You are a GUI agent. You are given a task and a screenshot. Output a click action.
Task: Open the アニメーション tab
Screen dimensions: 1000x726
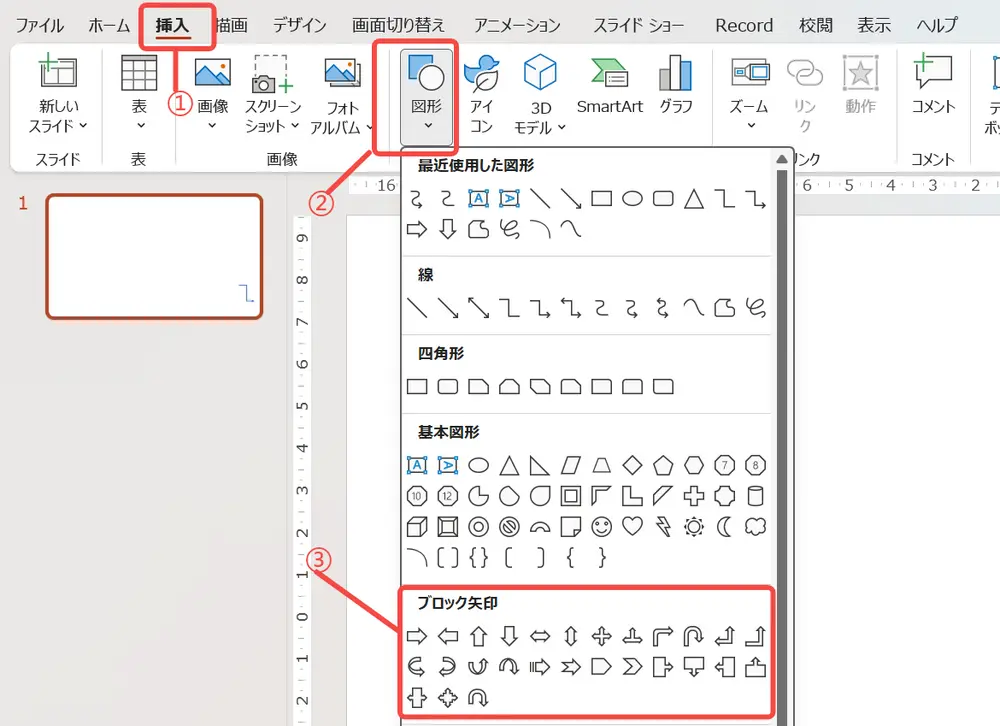[x=517, y=26]
